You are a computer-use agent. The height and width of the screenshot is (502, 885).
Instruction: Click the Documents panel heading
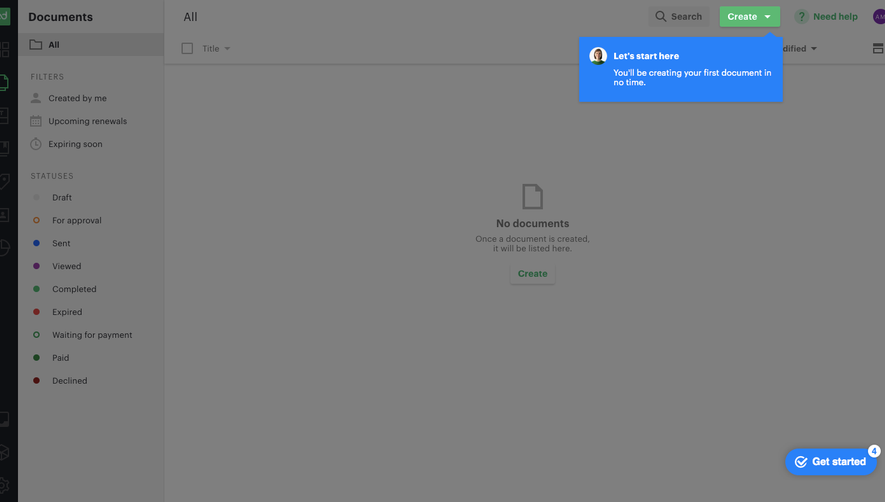(x=60, y=17)
